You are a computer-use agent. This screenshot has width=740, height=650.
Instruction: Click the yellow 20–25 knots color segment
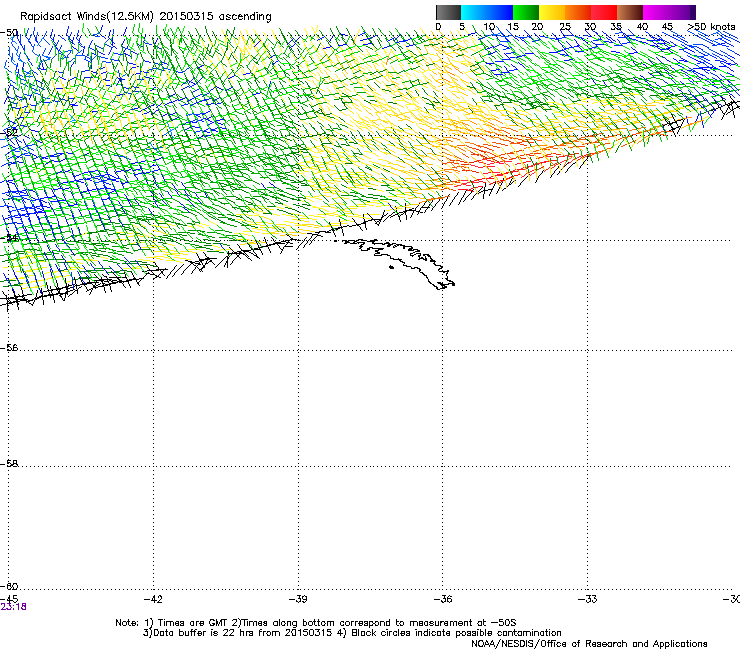point(552,12)
